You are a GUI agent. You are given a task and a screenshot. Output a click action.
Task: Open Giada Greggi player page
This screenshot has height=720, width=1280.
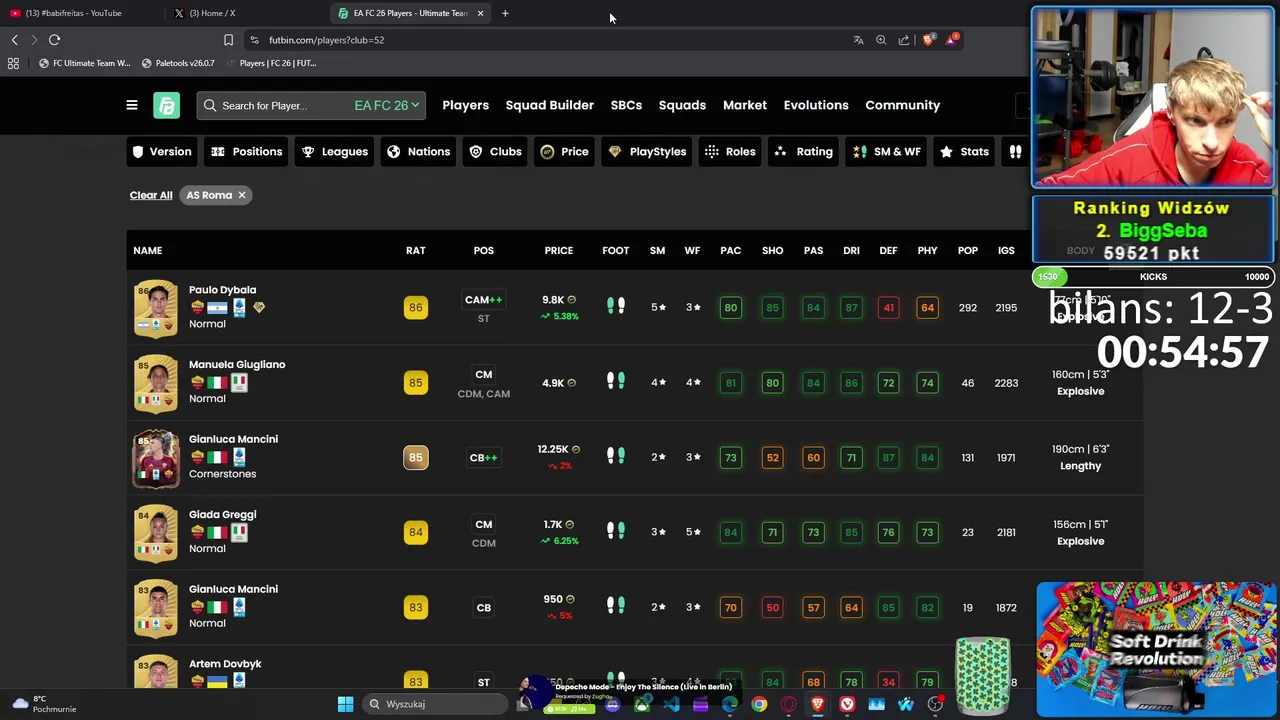(x=222, y=515)
